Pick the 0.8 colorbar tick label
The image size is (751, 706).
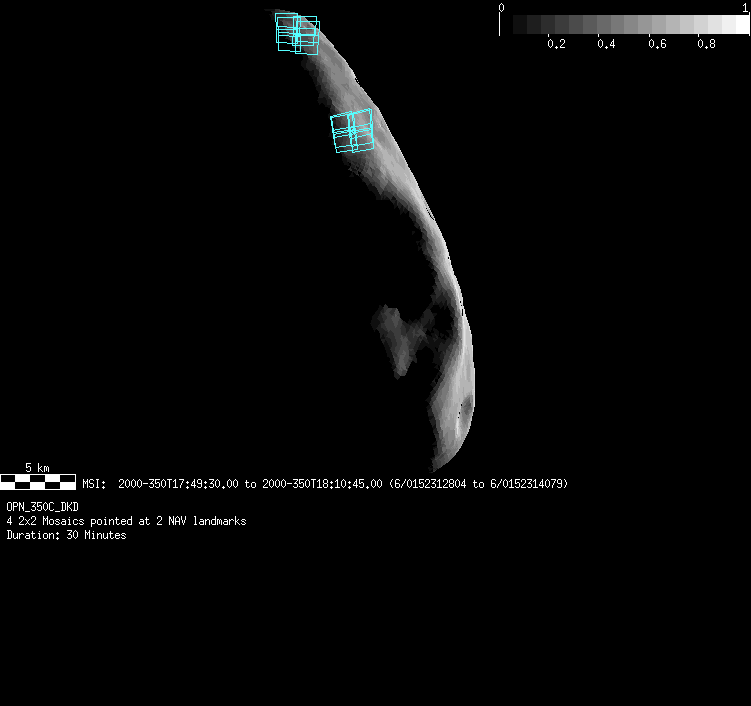706,45
